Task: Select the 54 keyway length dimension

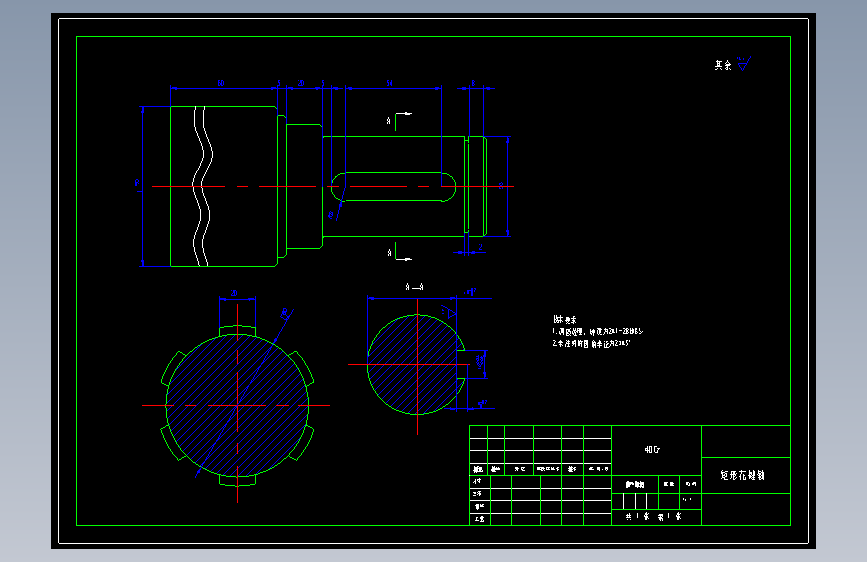Action: [389, 83]
